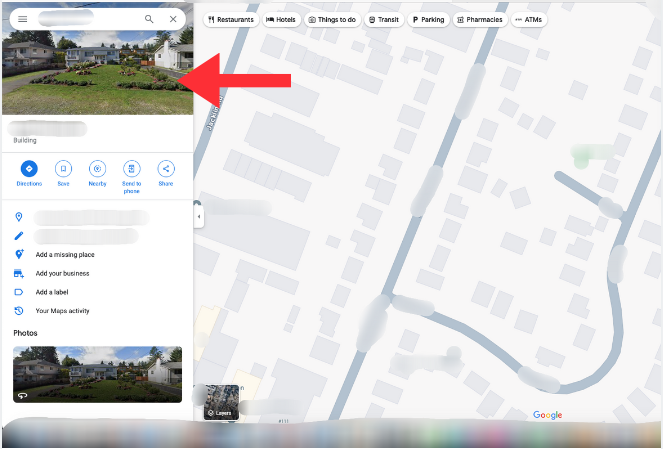
Task: Filter map by Restaurants
Action: tap(231, 19)
